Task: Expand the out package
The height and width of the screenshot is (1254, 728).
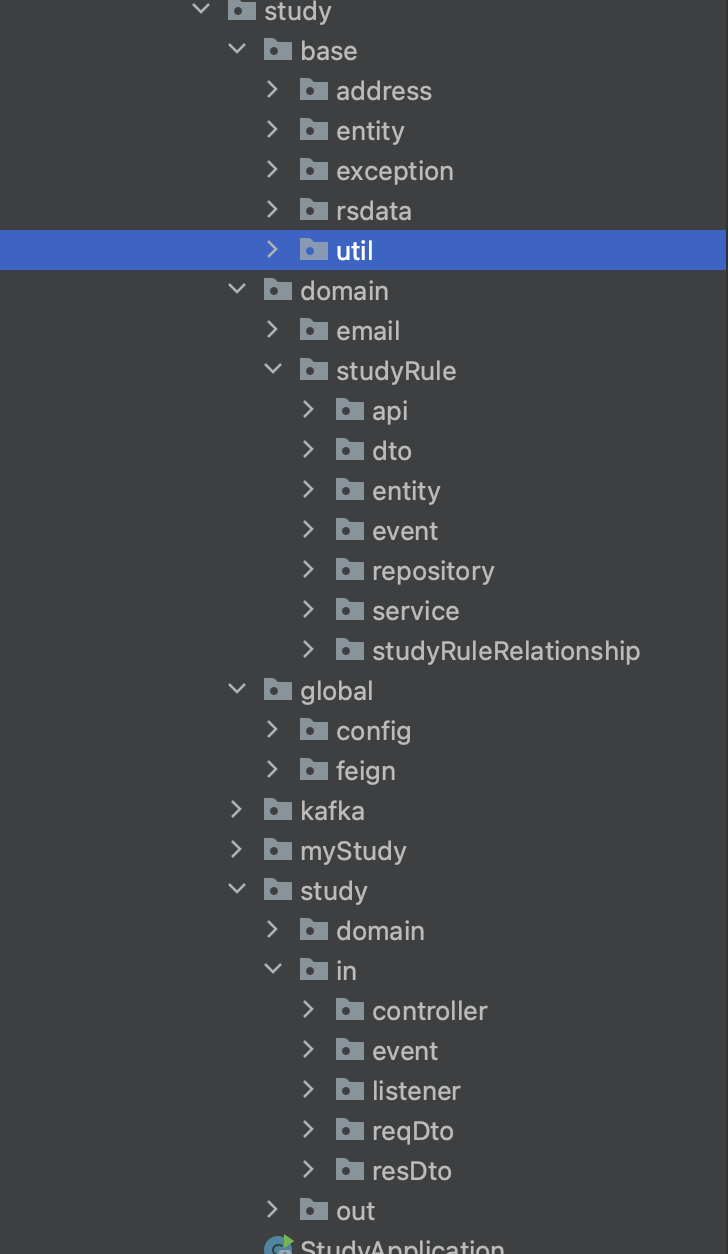Action: (x=273, y=1209)
